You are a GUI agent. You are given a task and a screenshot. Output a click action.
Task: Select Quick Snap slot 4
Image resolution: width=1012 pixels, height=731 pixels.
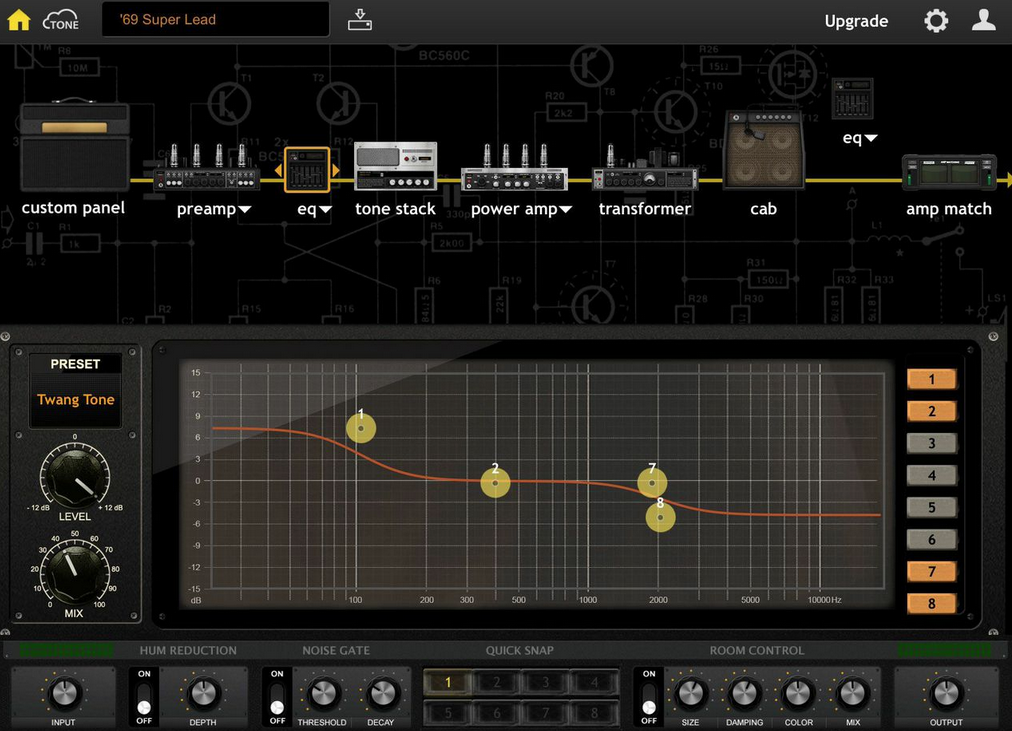[x=594, y=682]
